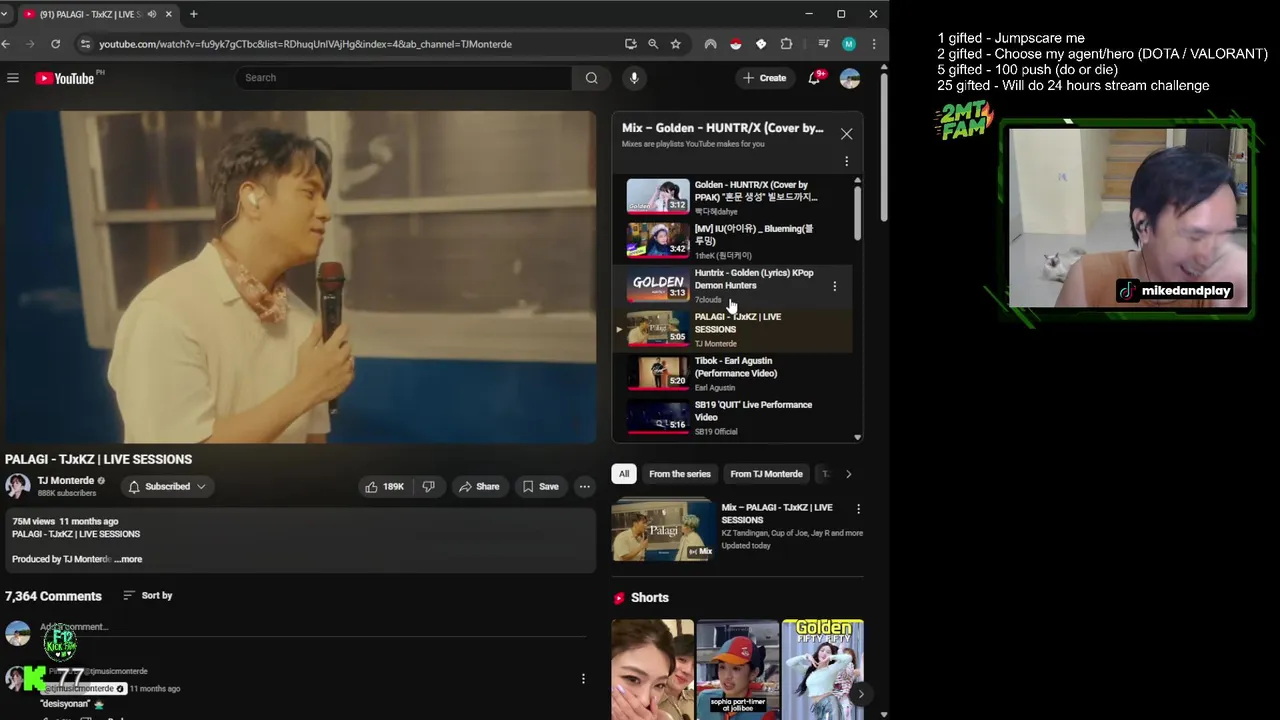Open Mix playlist panel options menu
This screenshot has height=720, width=1280.
point(846,161)
